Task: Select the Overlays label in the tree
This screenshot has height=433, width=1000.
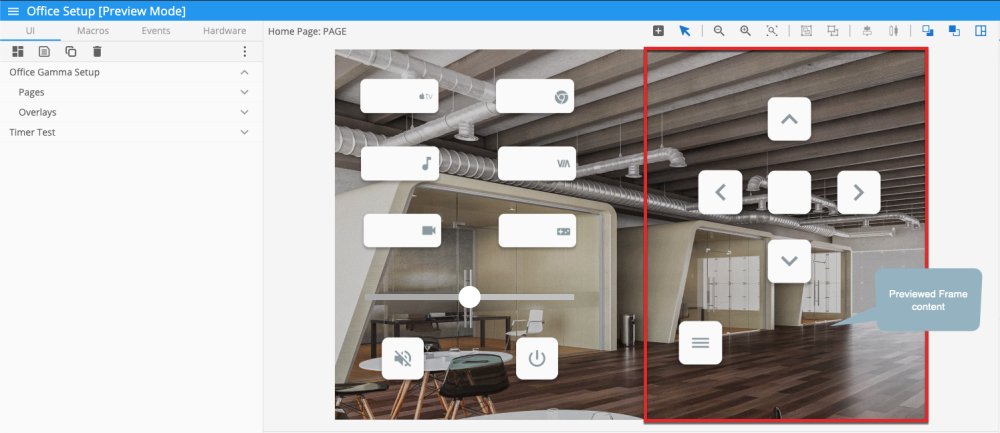Action: click(38, 112)
